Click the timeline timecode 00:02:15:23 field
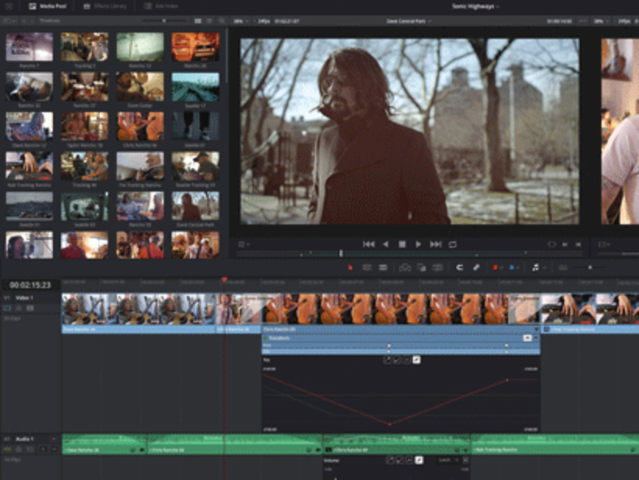Image resolution: width=639 pixels, height=480 pixels. click(x=30, y=285)
